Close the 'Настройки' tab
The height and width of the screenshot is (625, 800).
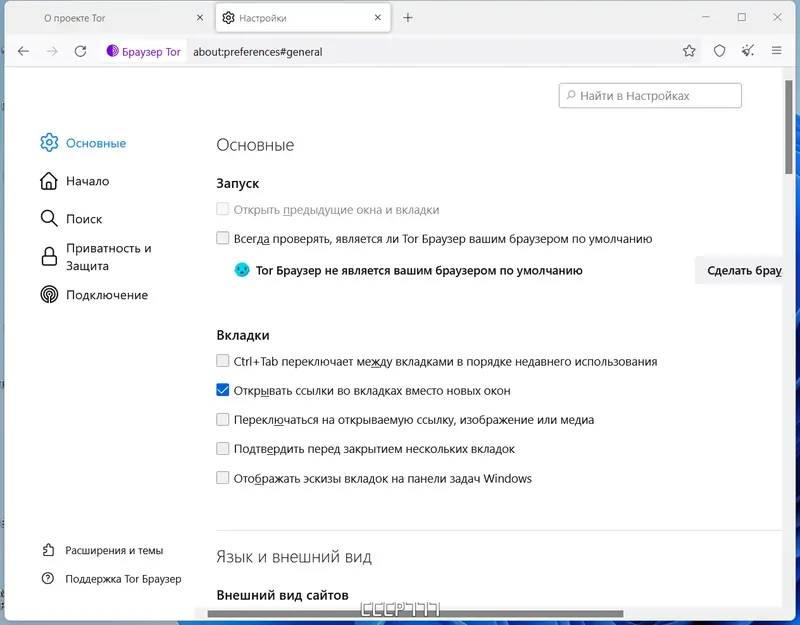pos(378,17)
